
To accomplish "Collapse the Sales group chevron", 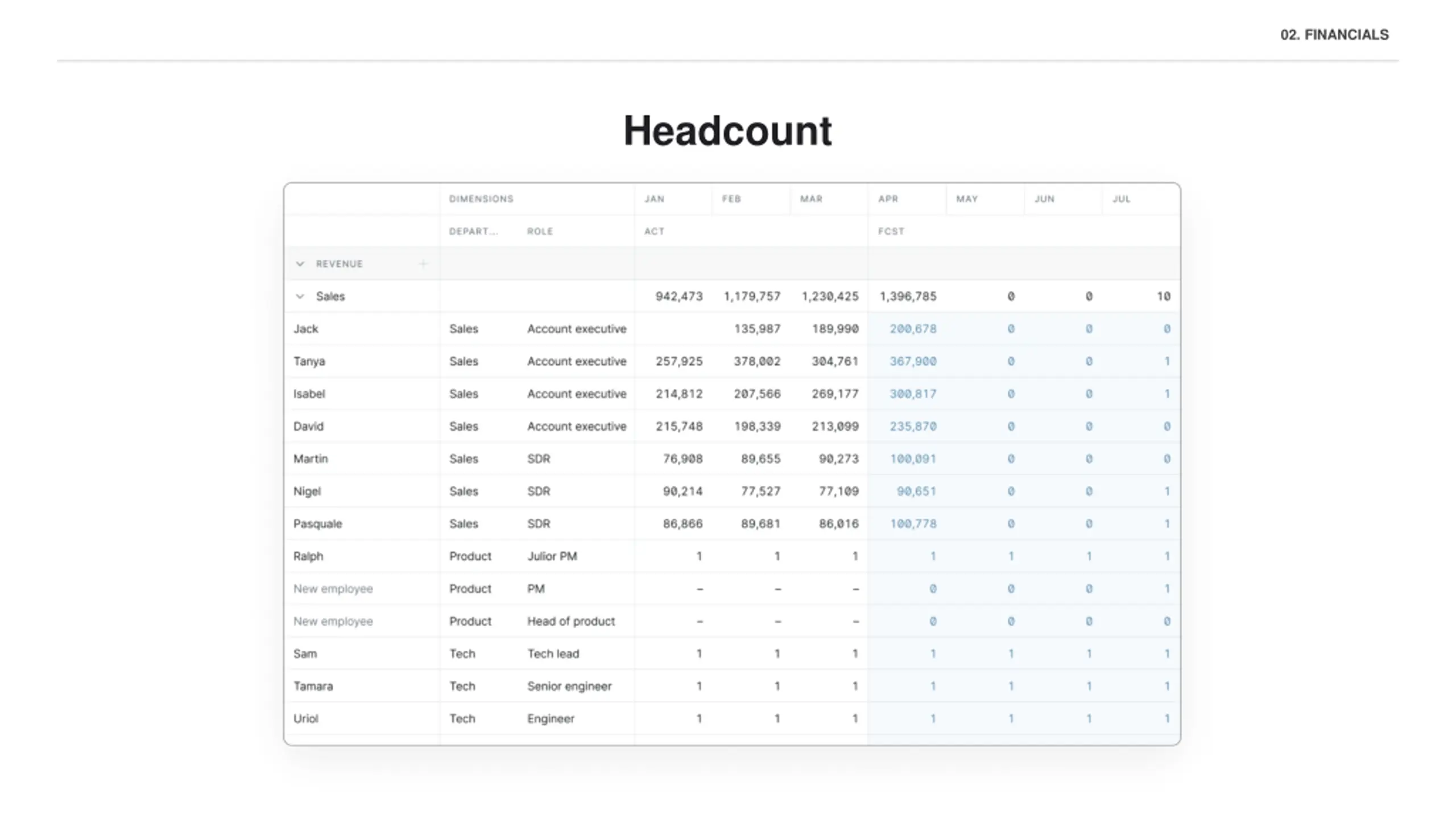I will click(300, 296).
